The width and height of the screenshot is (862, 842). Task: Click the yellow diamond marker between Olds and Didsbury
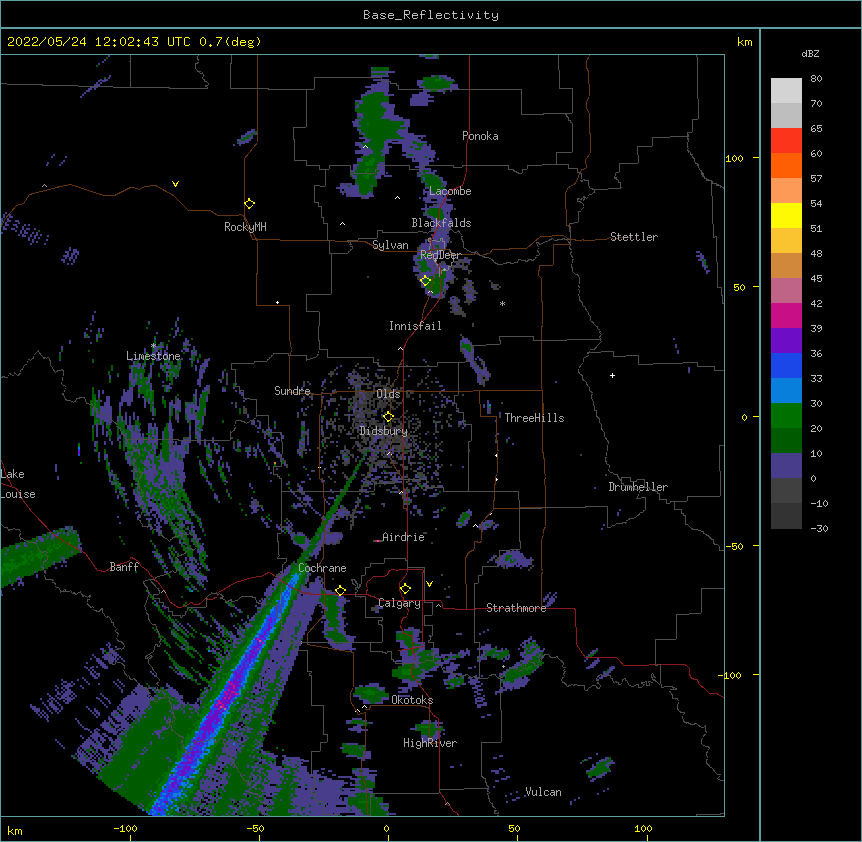click(388, 416)
